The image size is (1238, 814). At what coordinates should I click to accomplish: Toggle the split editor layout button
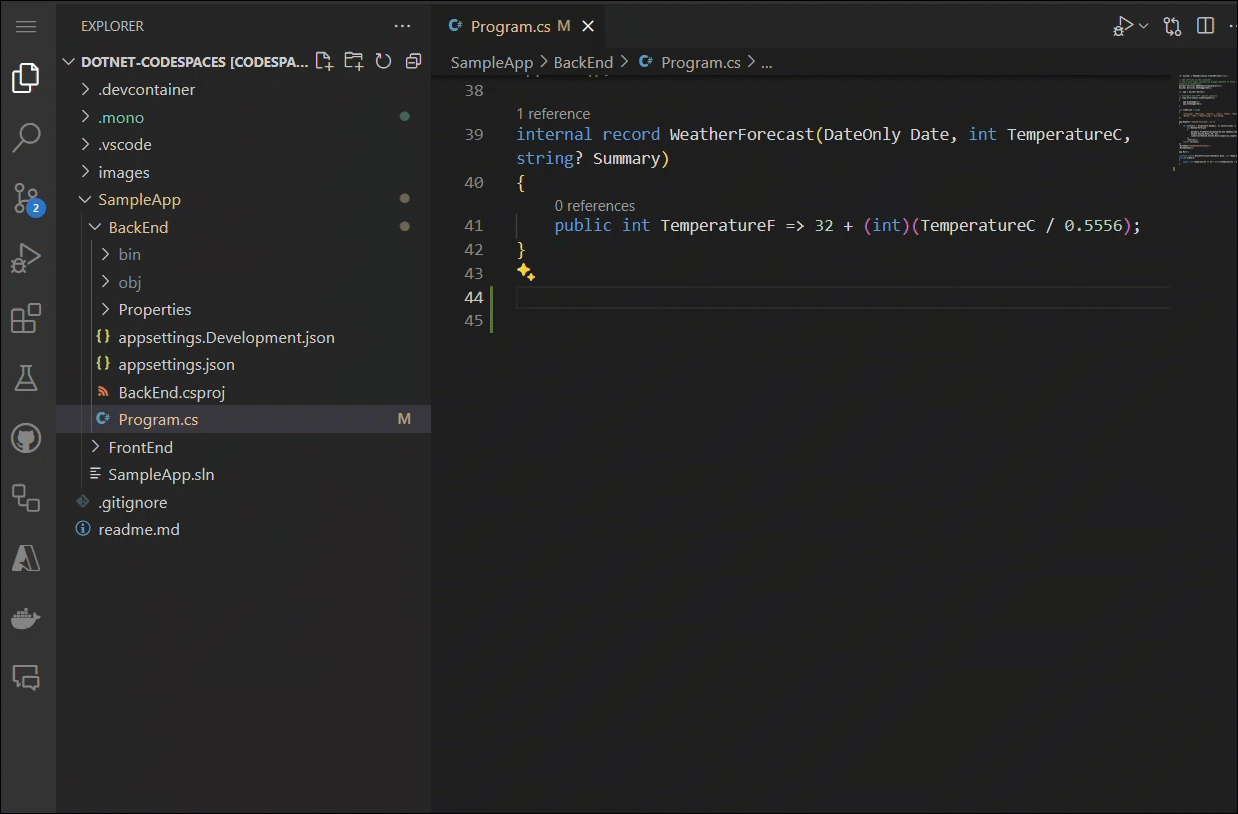pos(1205,26)
